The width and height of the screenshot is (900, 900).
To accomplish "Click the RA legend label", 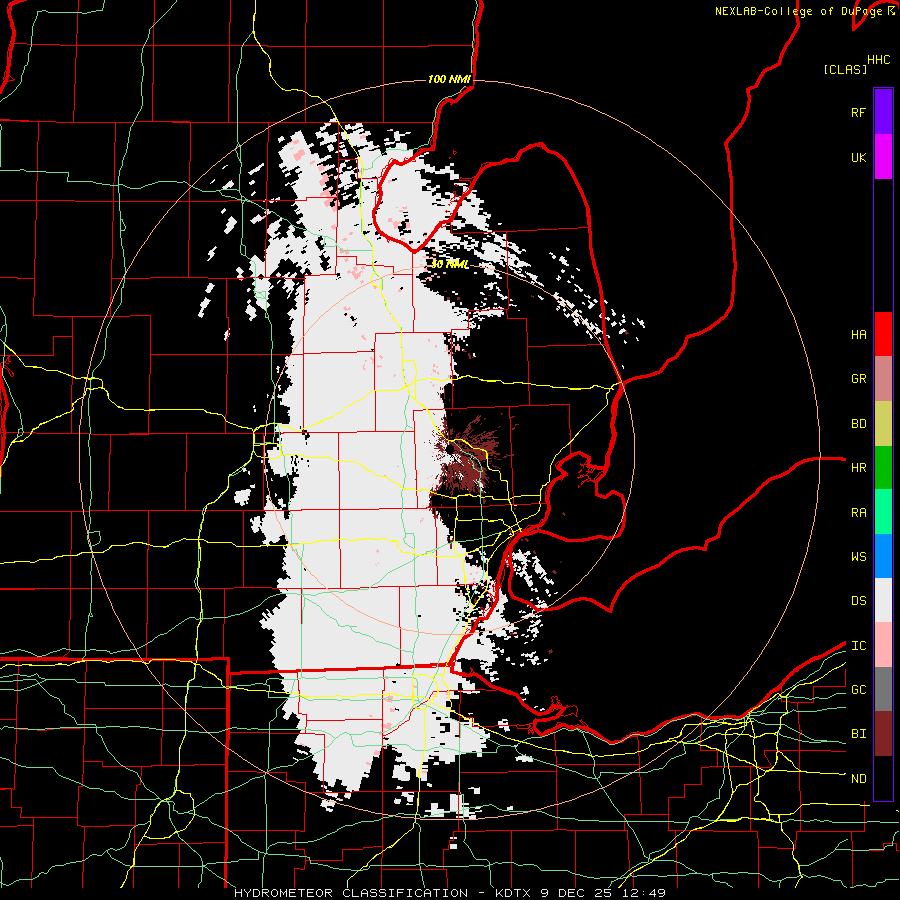I will (858, 513).
